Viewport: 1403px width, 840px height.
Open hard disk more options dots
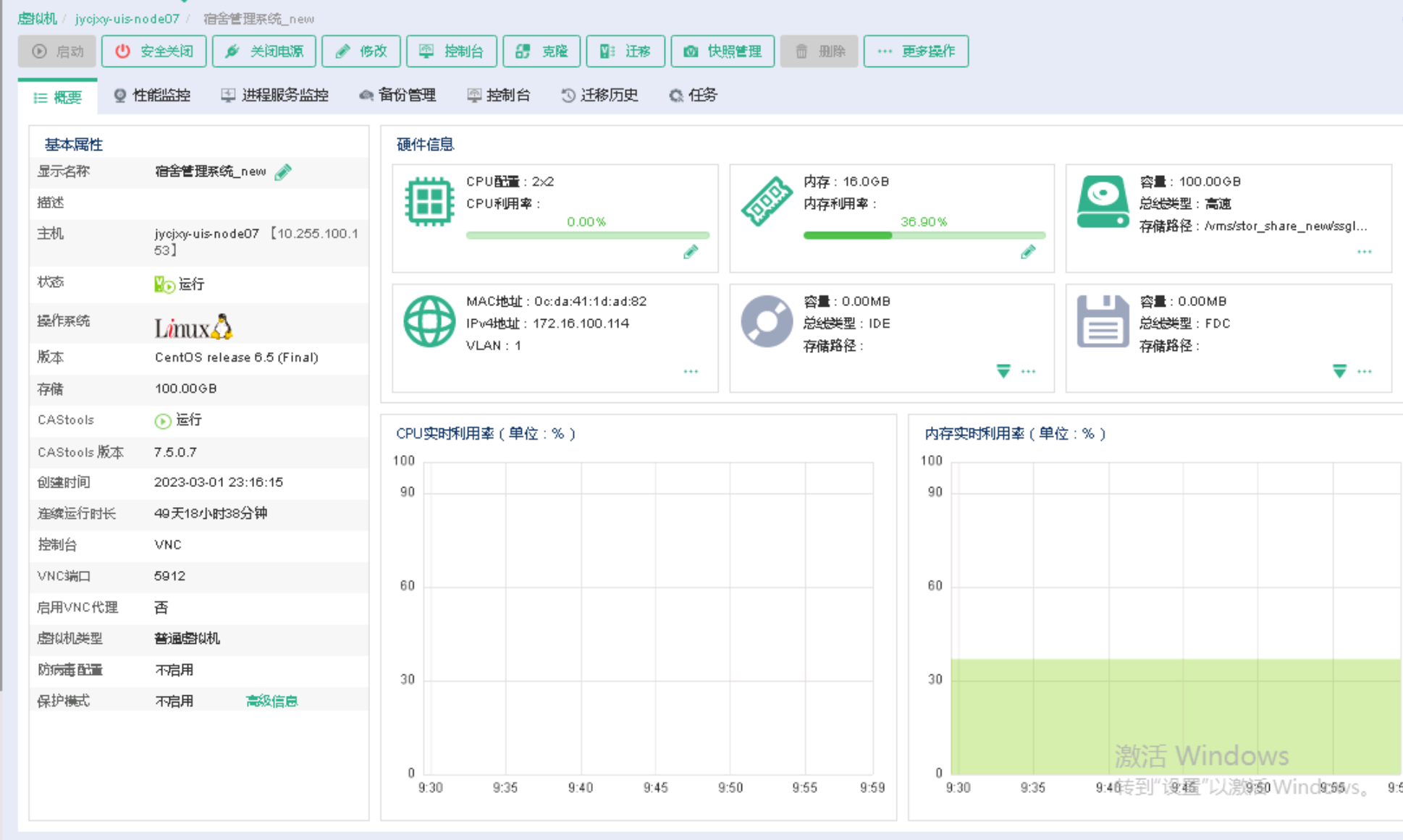tap(1365, 252)
